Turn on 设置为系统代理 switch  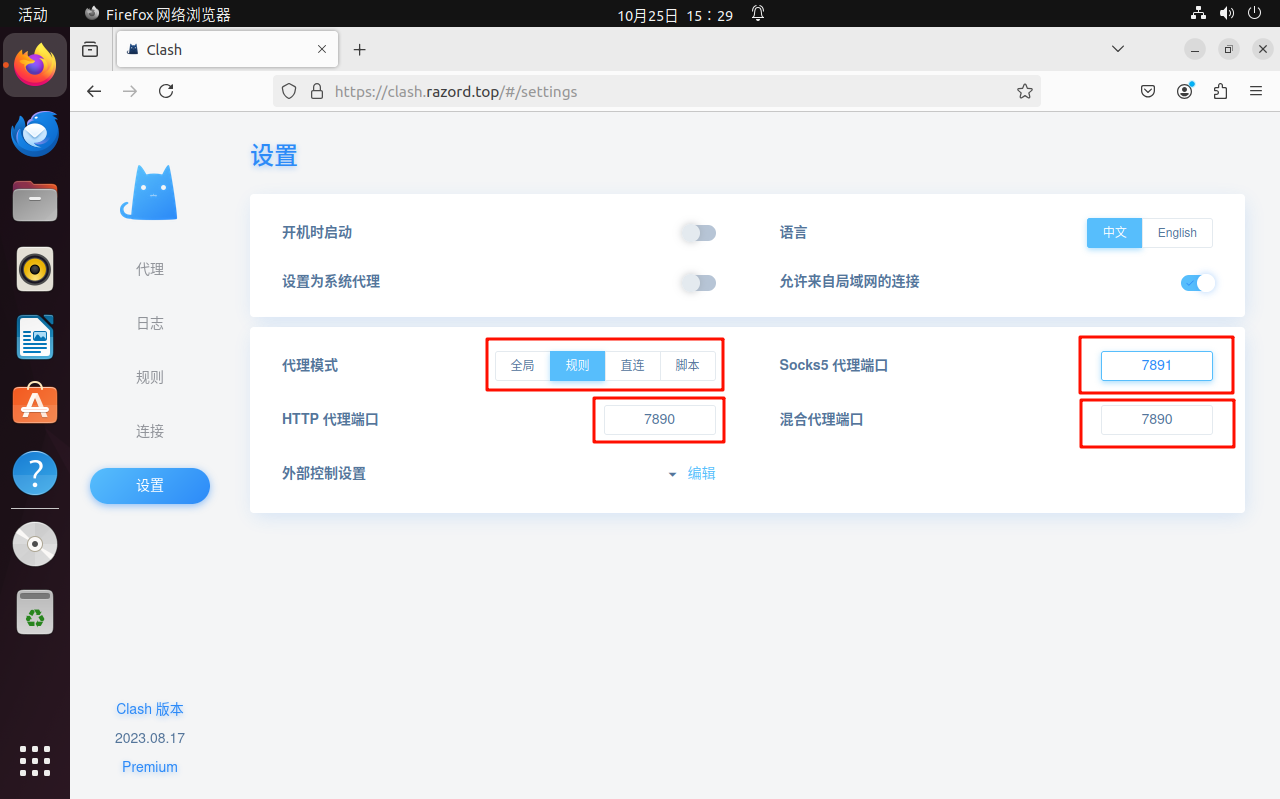click(698, 283)
